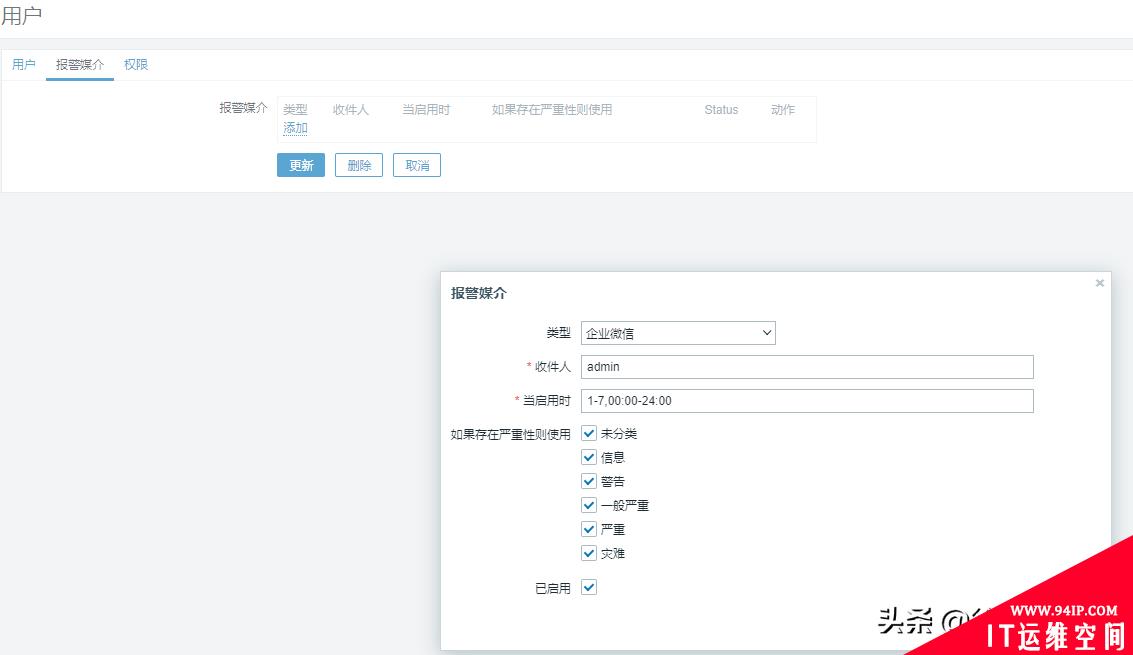
Task: Click the 如果存在严重性则使用 column header
Action: click(x=552, y=109)
